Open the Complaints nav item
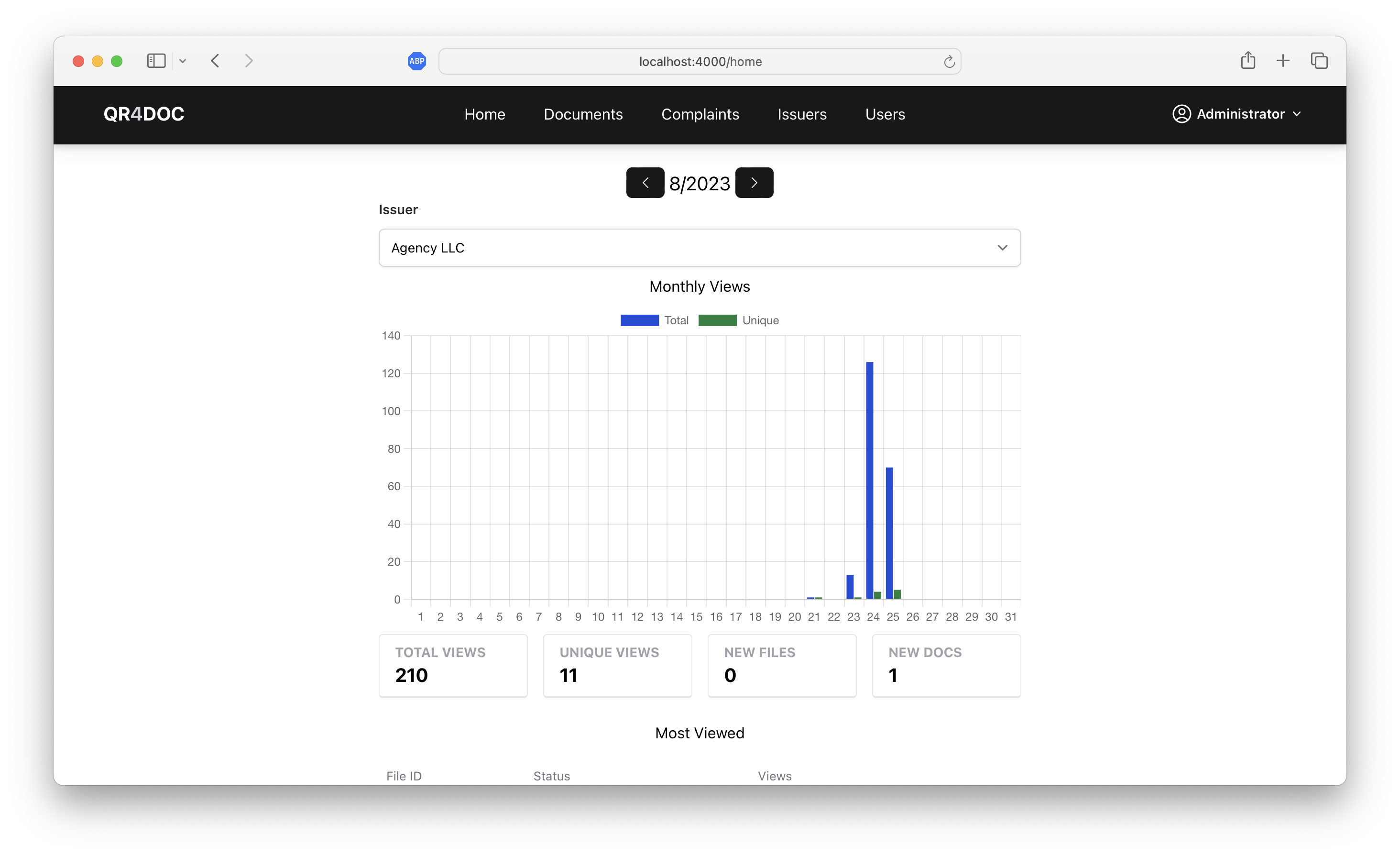1400x856 pixels. pyautogui.click(x=700, y=114)
